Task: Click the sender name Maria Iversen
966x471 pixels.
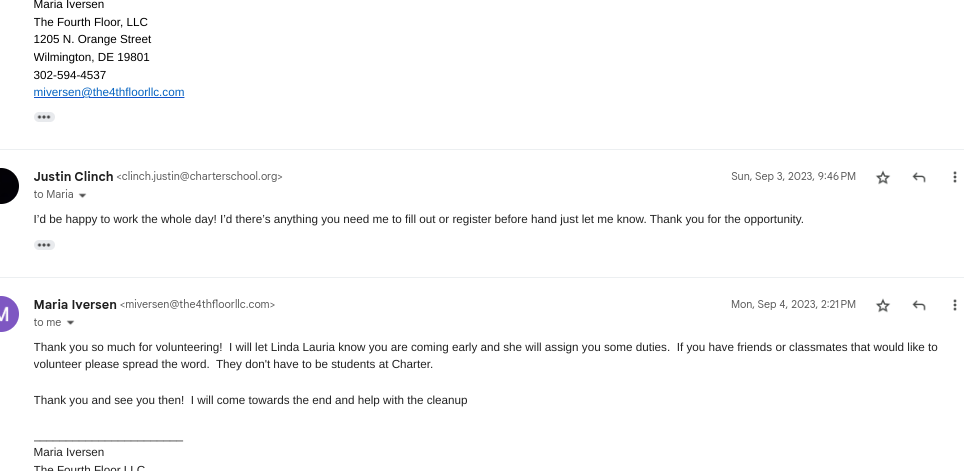Action: [75, 305]
